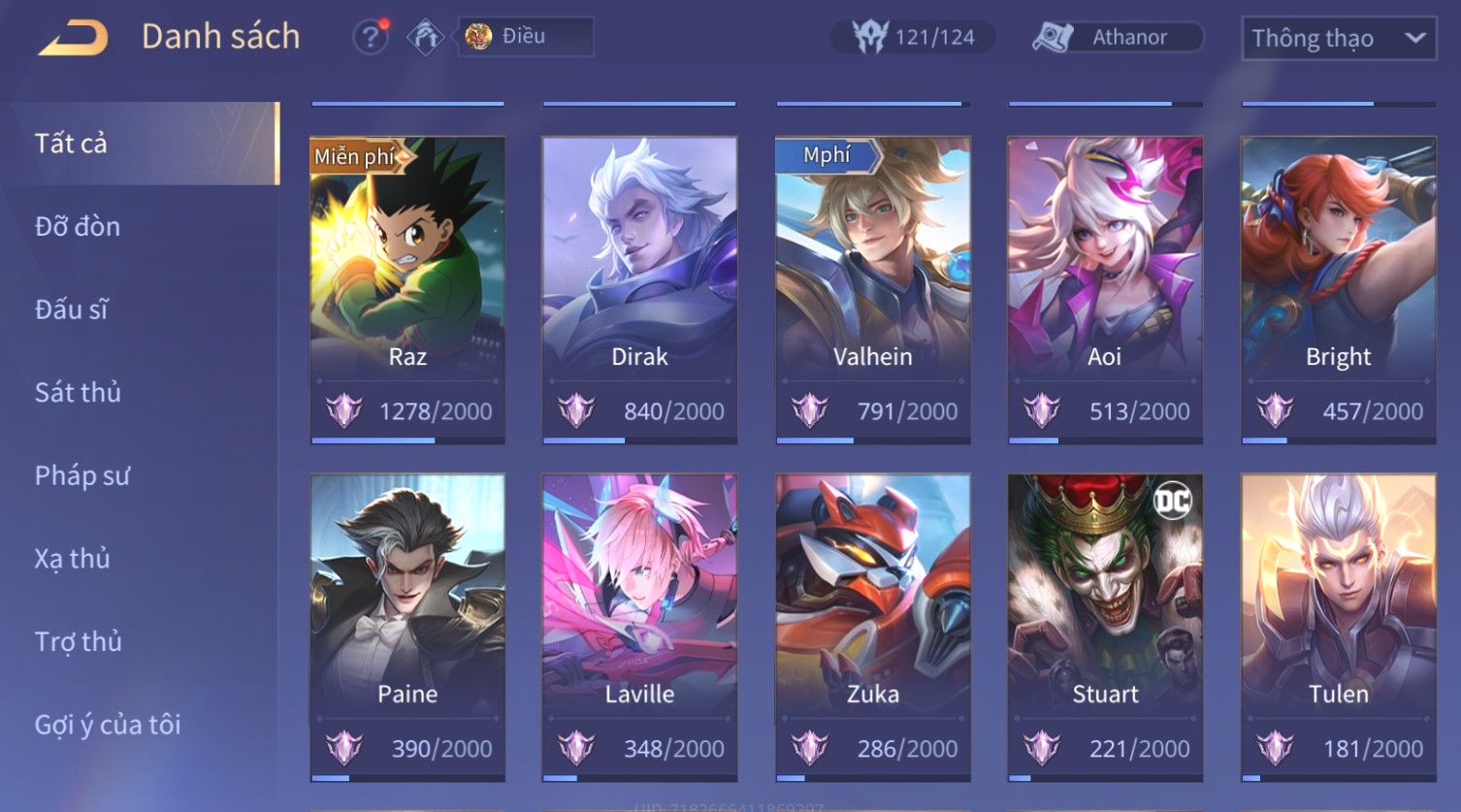Click Aoi's 513/2000 mastery progress bar

tap(1105, 440)
